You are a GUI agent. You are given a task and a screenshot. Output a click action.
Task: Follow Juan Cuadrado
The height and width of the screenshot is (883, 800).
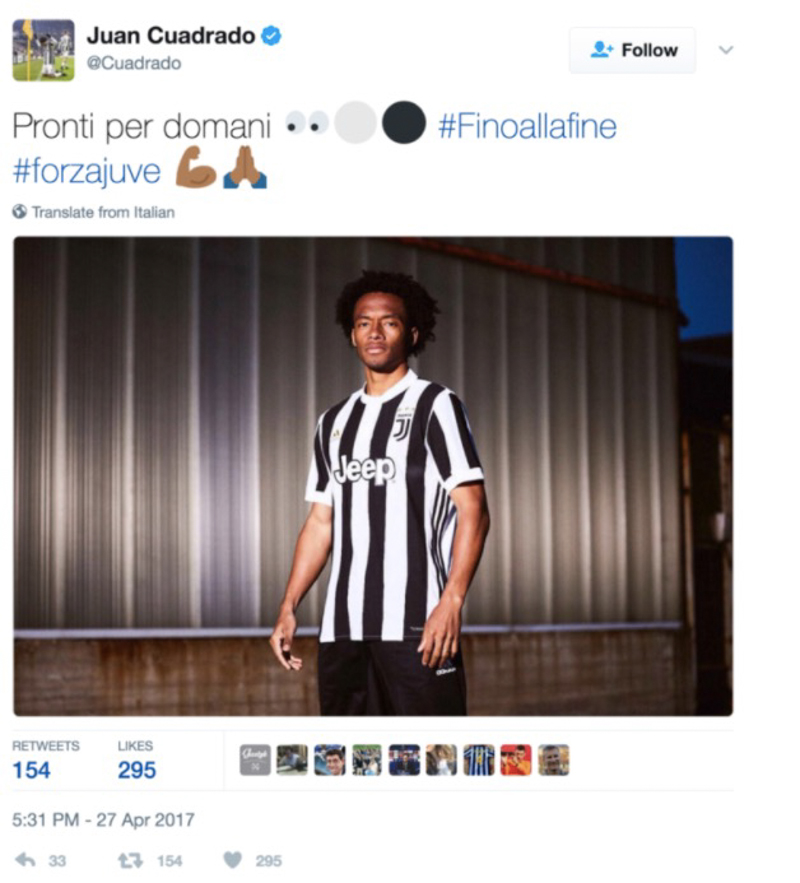click(x=632, y=50)
